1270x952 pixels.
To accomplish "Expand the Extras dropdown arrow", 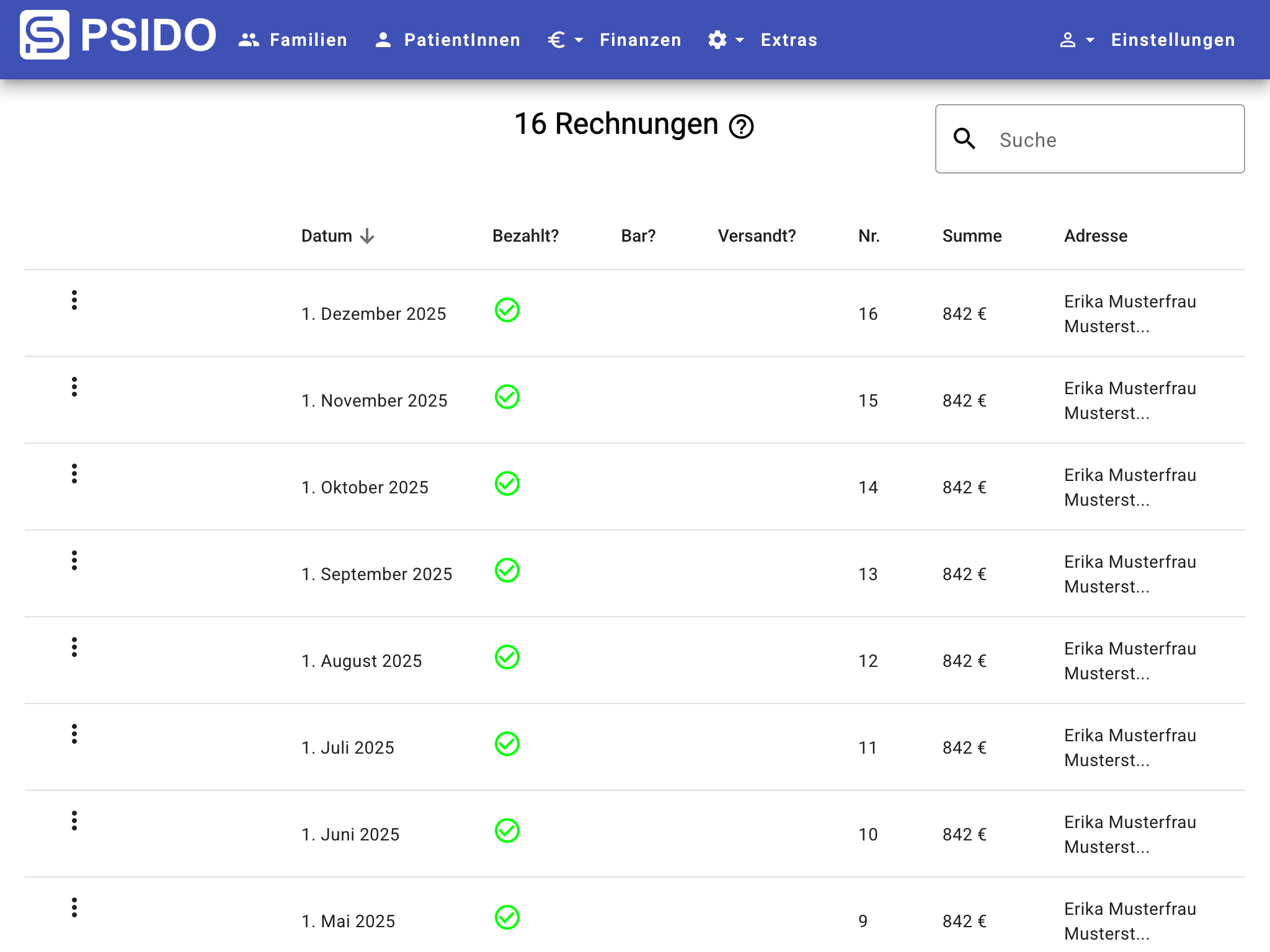I will [x=740, y=40].
